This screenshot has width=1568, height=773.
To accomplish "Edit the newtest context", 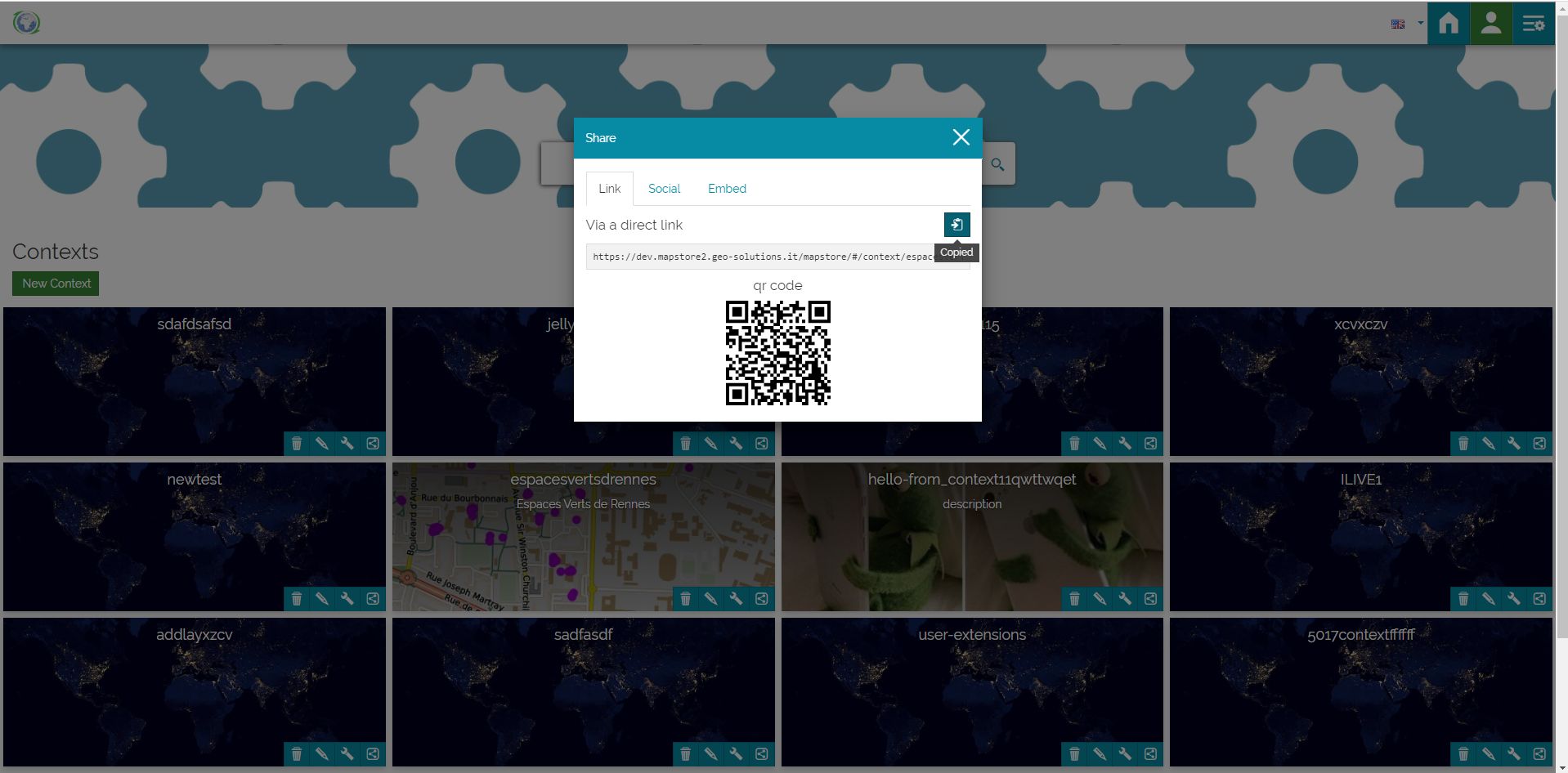I will coord(322,598).
